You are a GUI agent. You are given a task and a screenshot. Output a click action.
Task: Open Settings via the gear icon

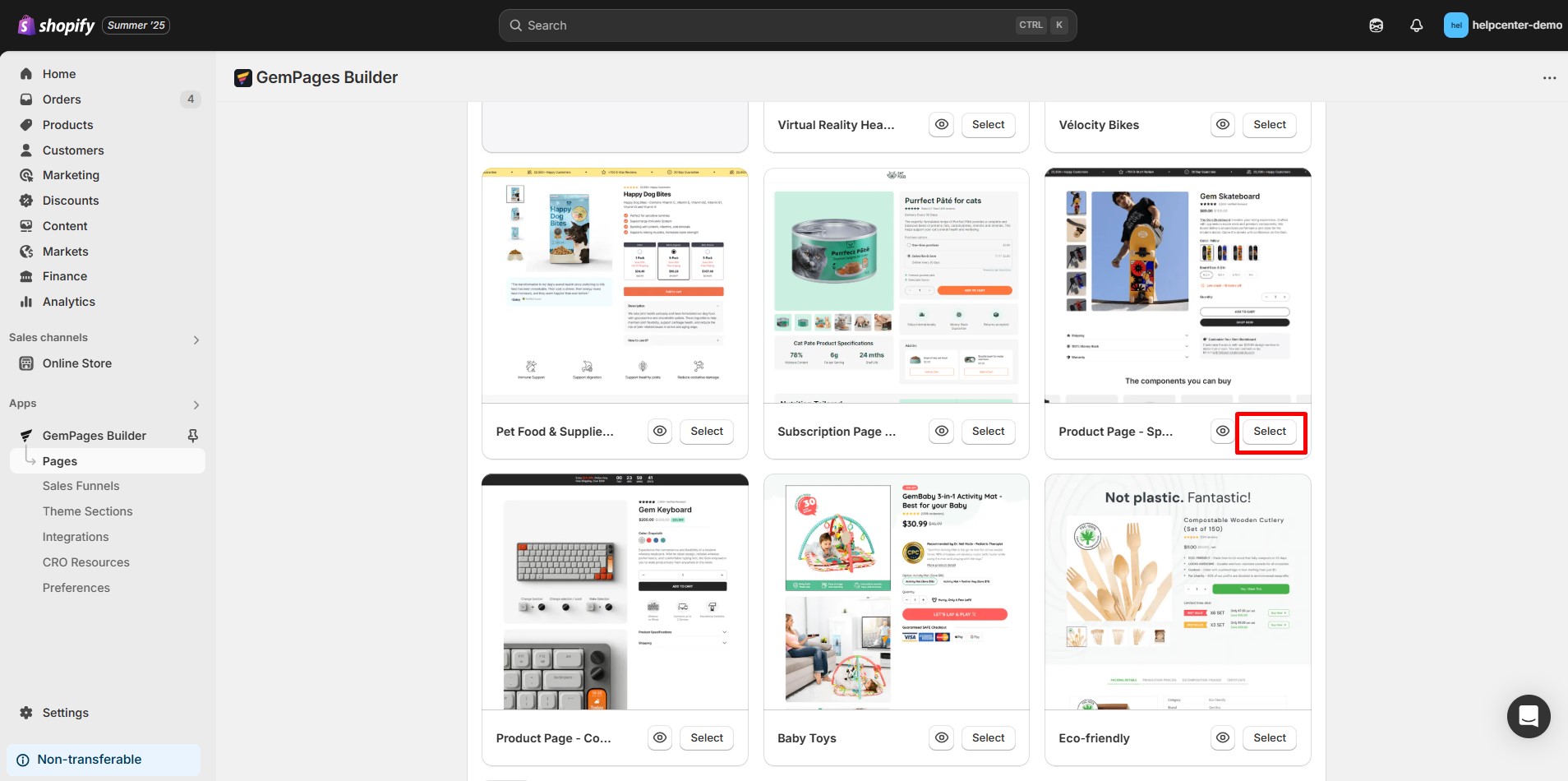65,712
